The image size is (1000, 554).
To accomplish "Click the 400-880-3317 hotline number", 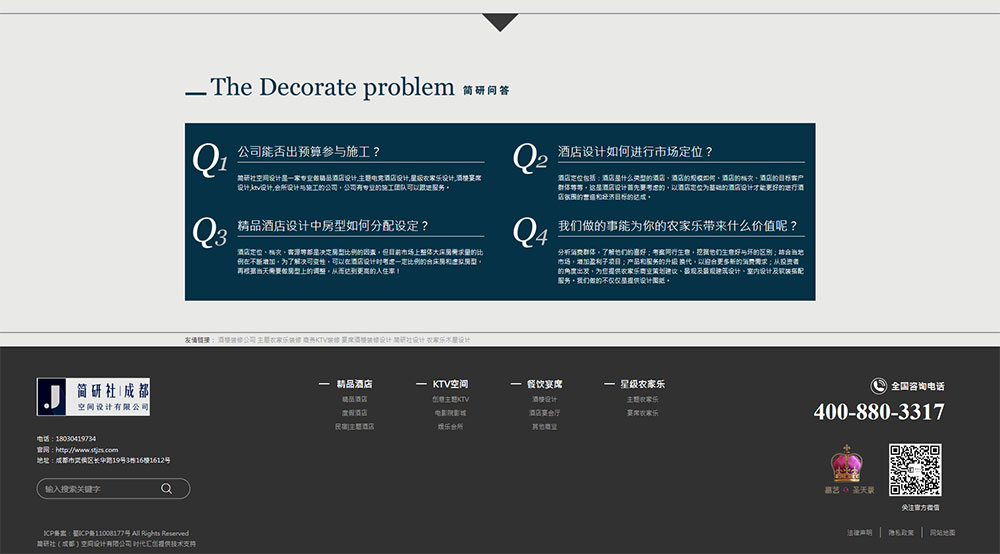I will tap(879, 412).
